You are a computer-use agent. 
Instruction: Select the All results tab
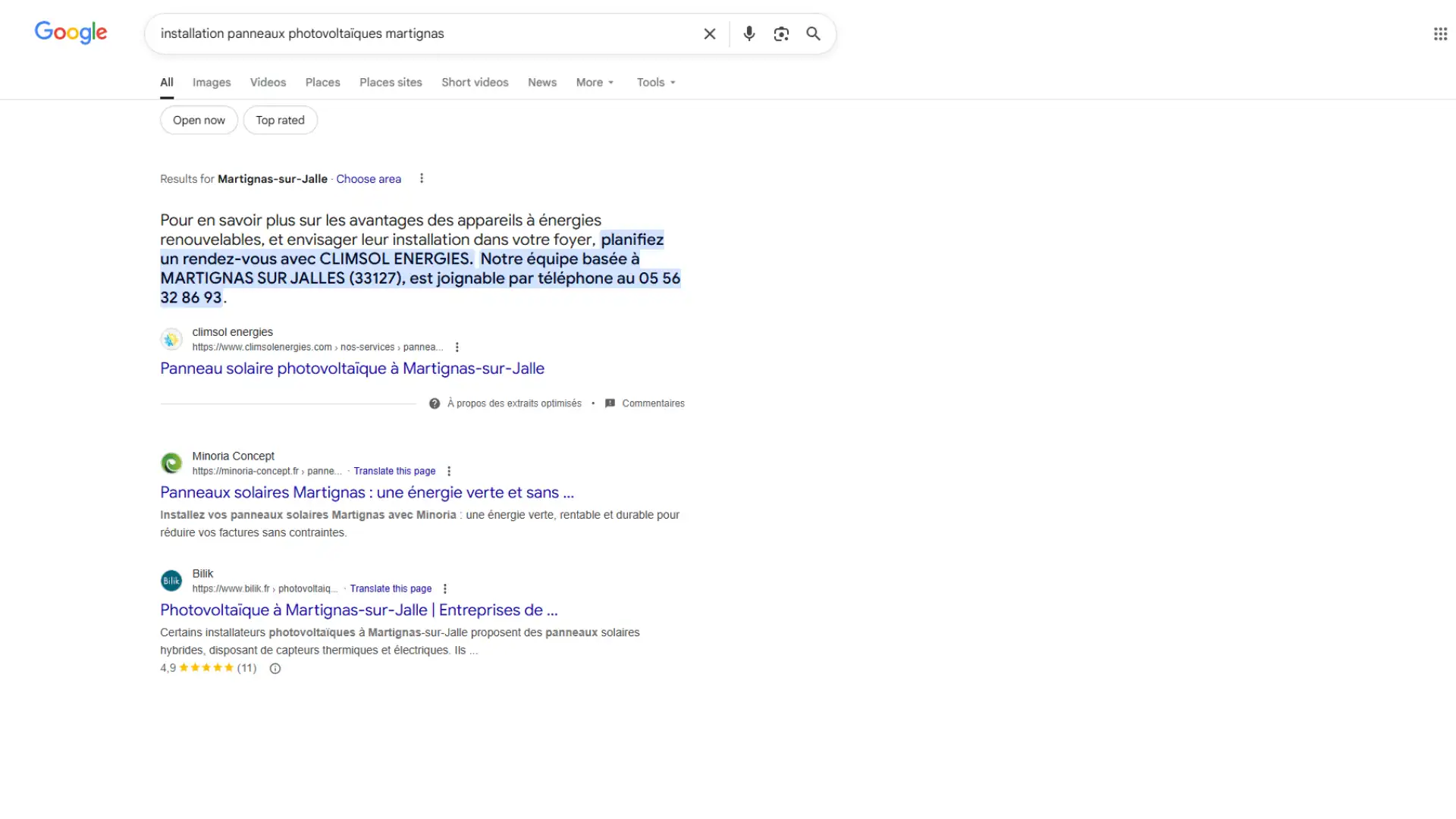(167, 83)
